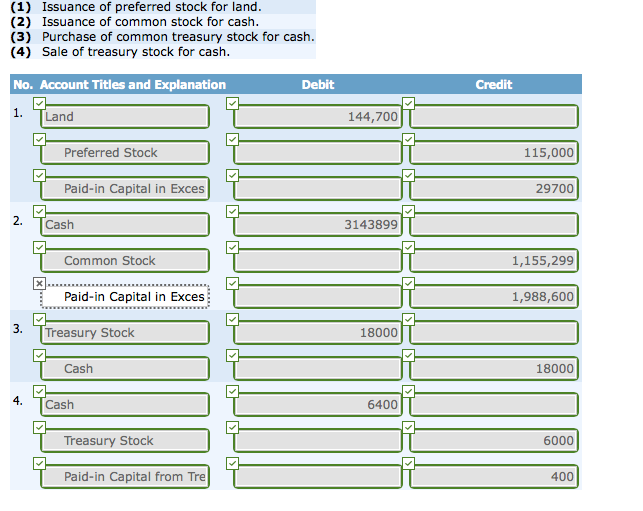
Task: Click the debit field showing 3143899
Action: tap(318, 224)
